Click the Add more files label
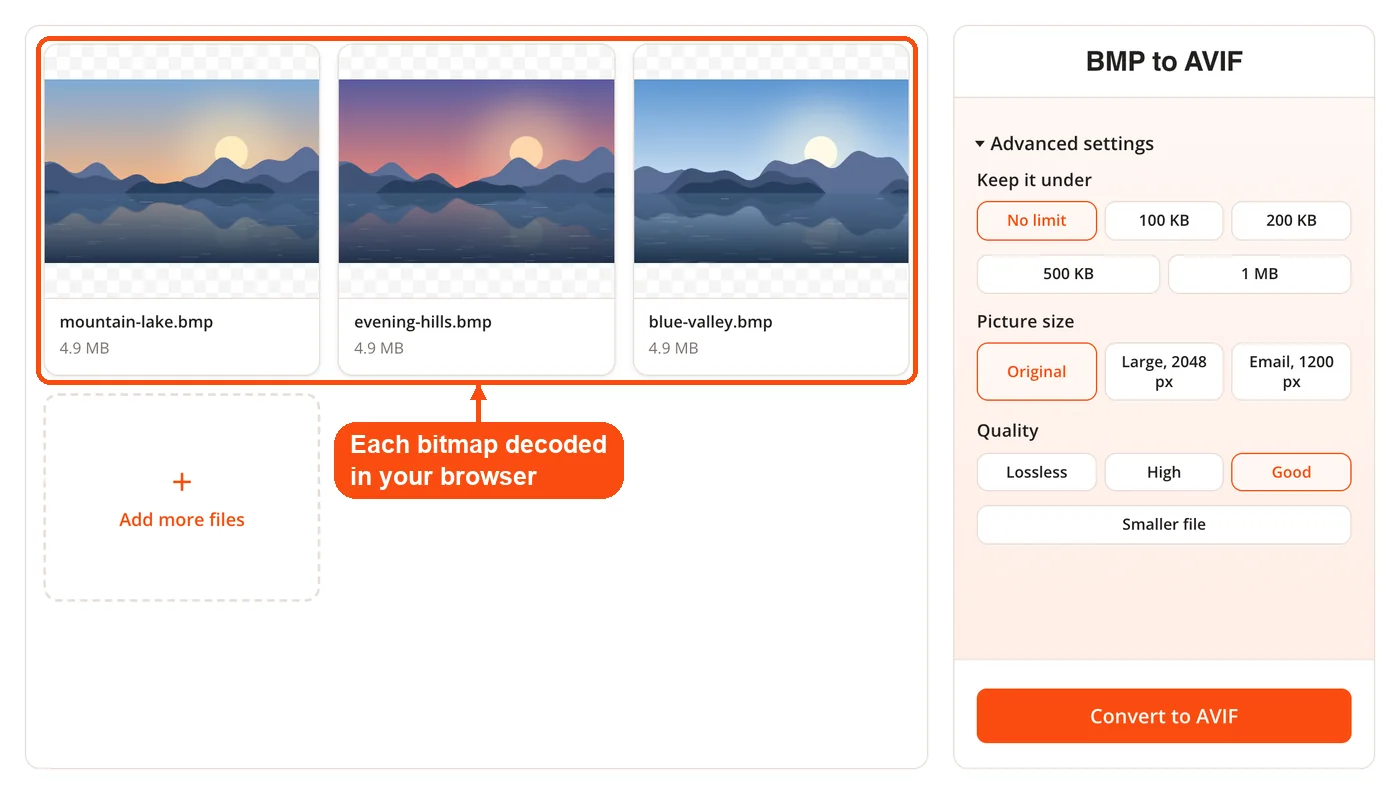The width and height of the screenshot is (1400, 794). [182, 520]
